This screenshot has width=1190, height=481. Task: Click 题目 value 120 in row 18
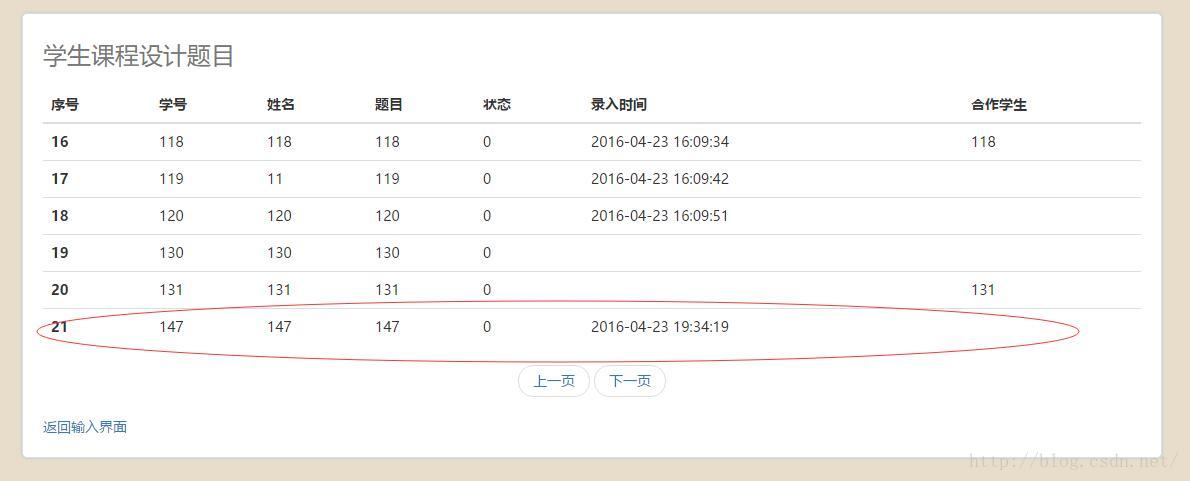point(387,216)
